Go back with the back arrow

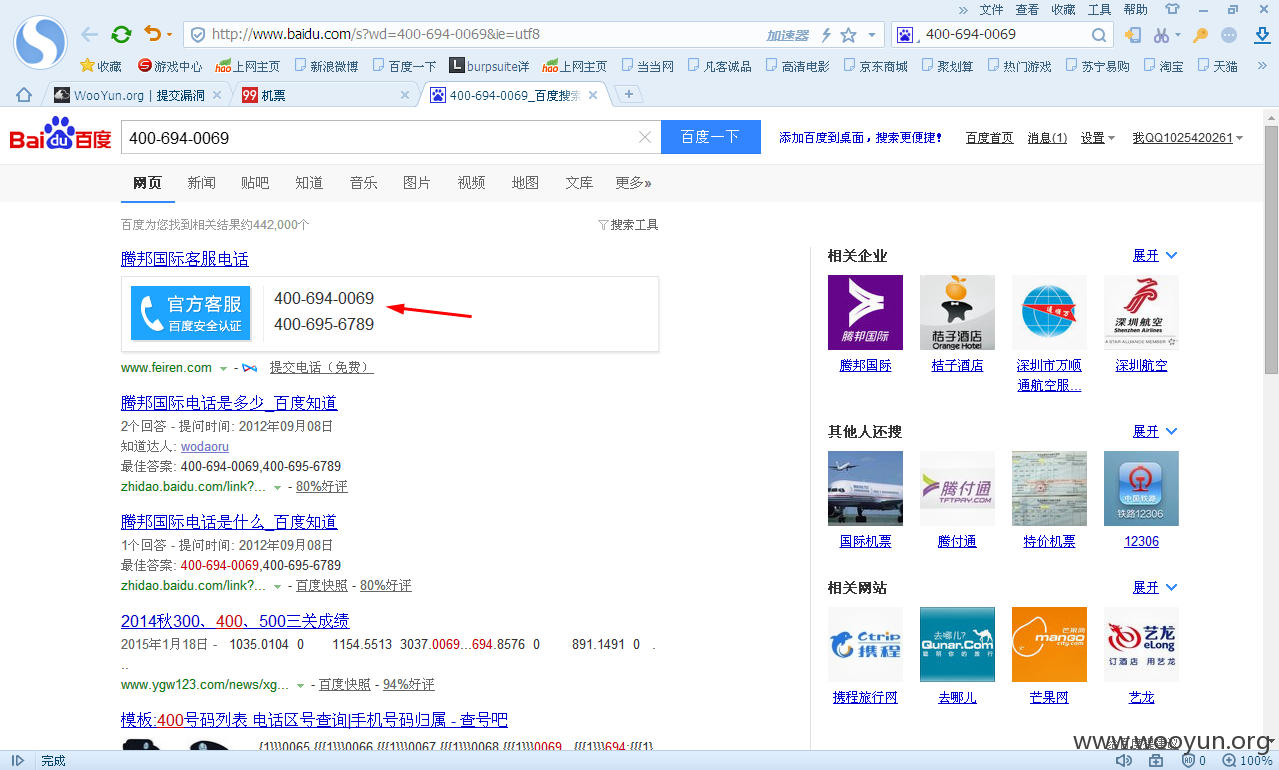[x=90, y=35]
